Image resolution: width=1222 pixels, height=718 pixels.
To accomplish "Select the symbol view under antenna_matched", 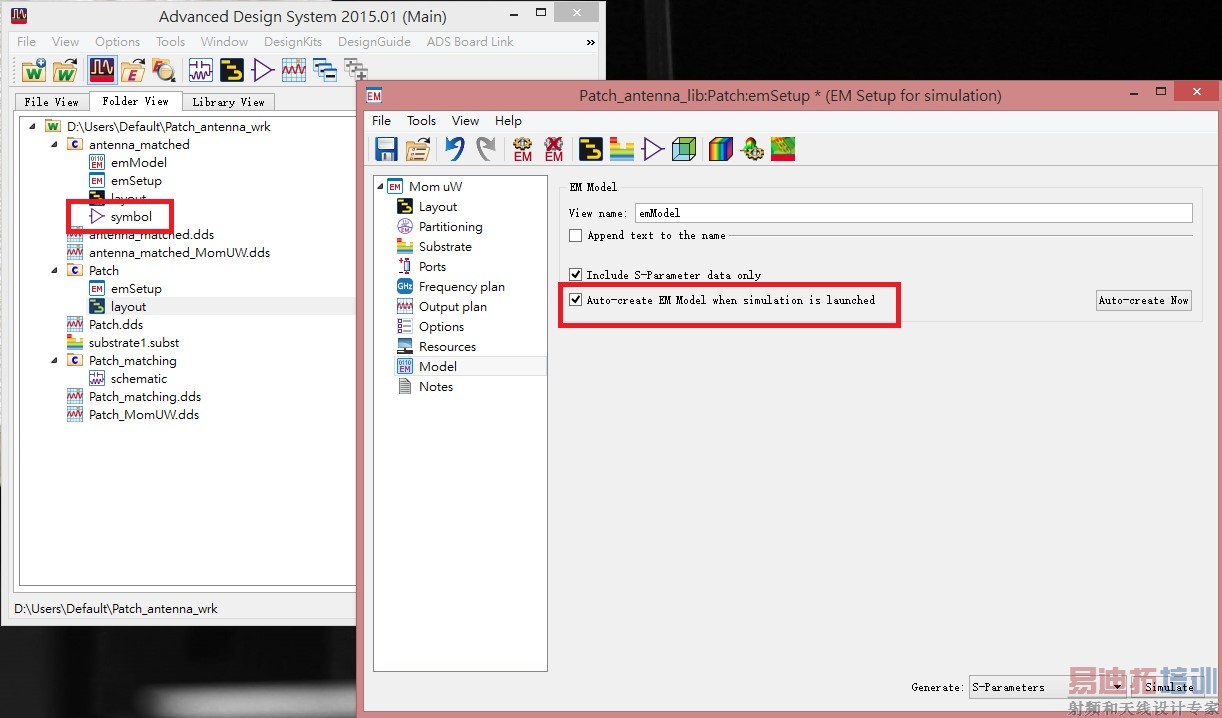I will [131, 216].
